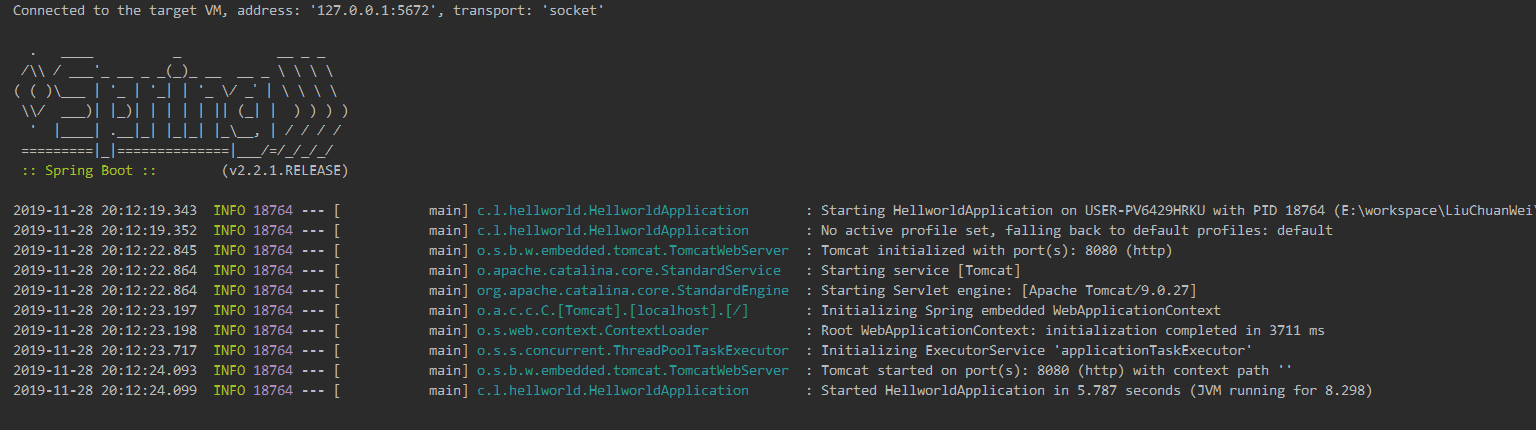Click the 'o.s.web.context.ContextLoader' logger name
Viewport: 1536px width, 430px height.
point(592,331)
